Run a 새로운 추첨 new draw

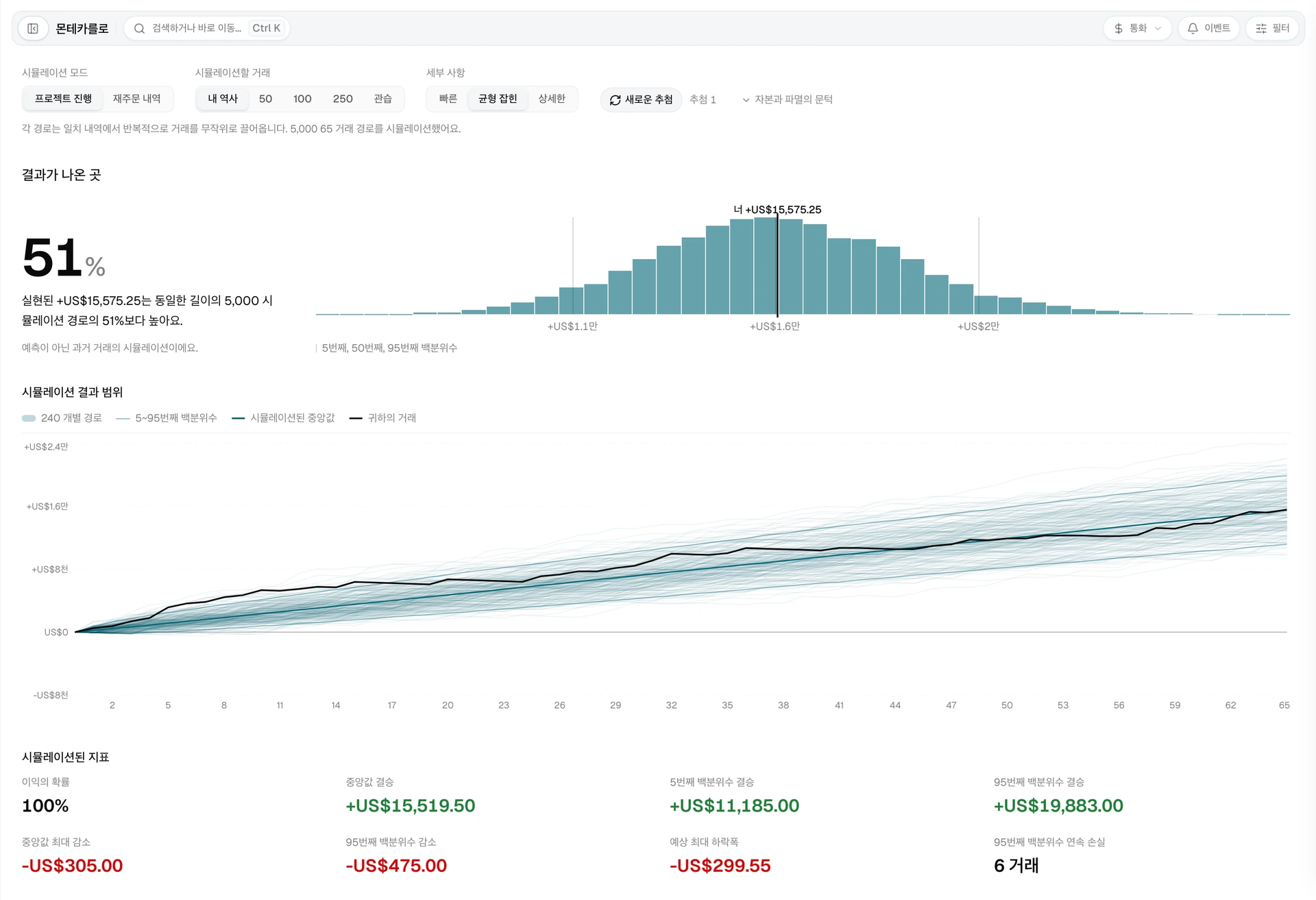[641, 99]
